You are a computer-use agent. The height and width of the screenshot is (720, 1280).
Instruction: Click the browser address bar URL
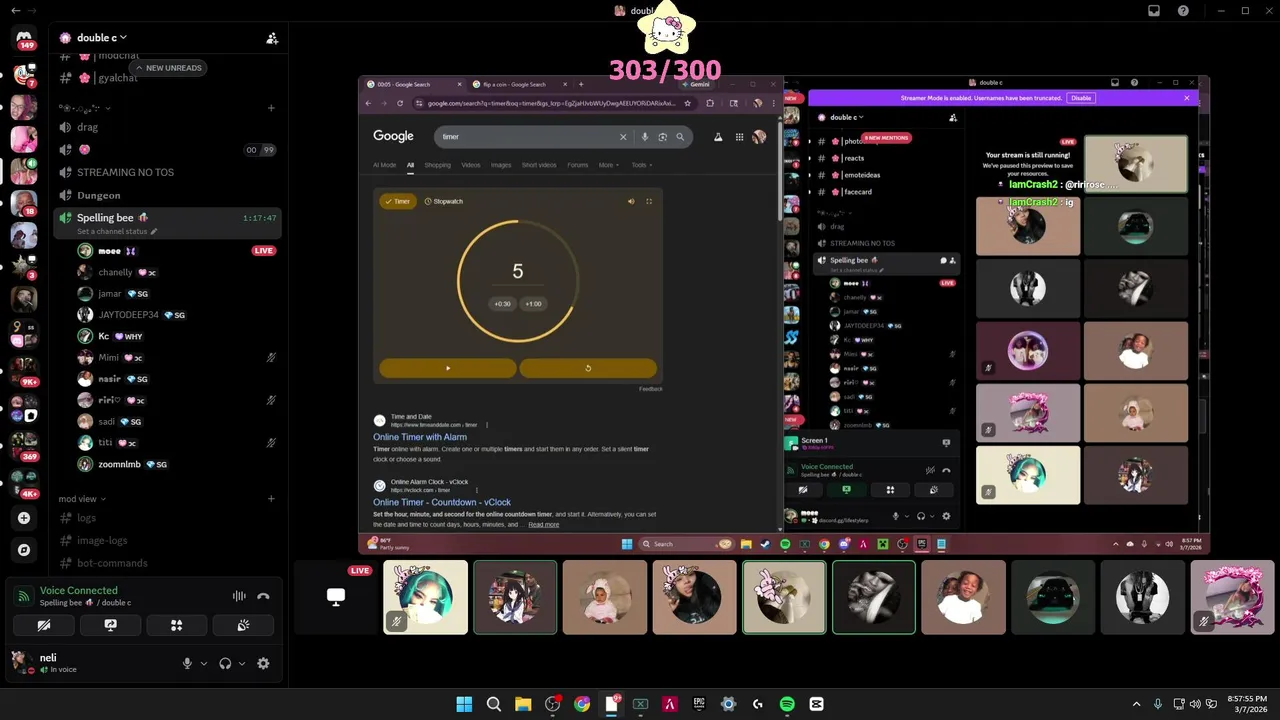pyautogui.click(x=550, y=103)
